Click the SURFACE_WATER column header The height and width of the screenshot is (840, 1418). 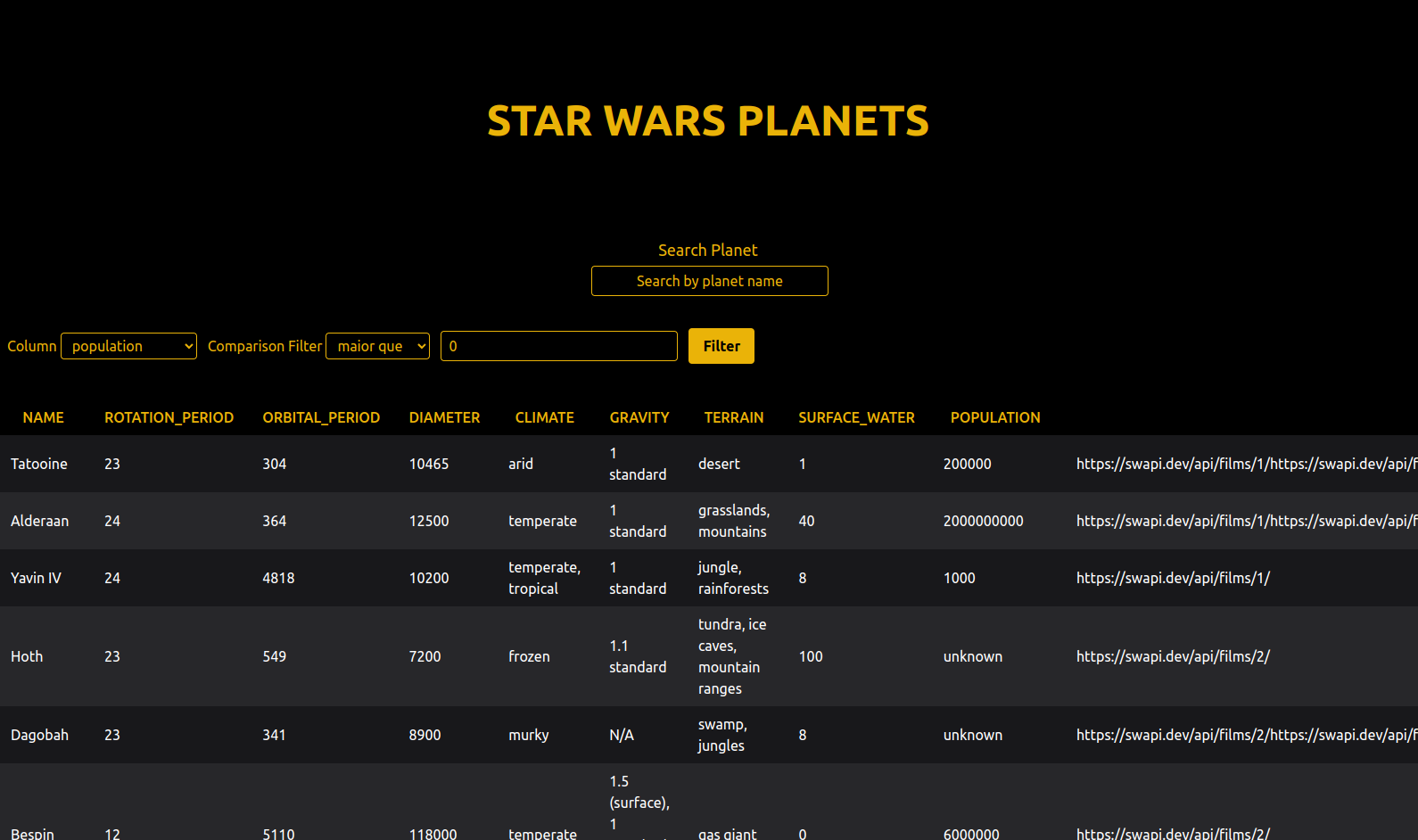coord(857,417)
